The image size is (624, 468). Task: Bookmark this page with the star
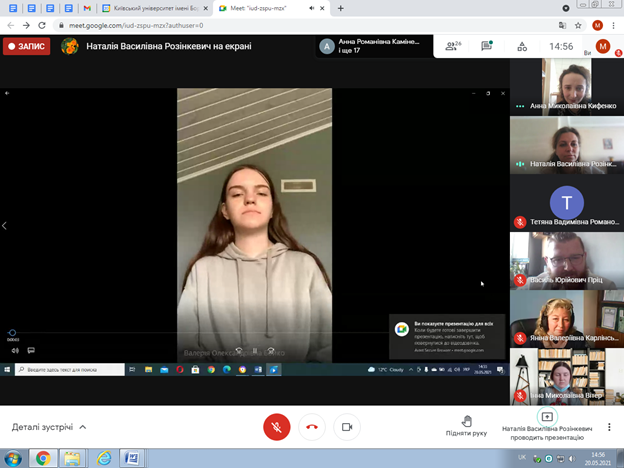tap(578, 25)
